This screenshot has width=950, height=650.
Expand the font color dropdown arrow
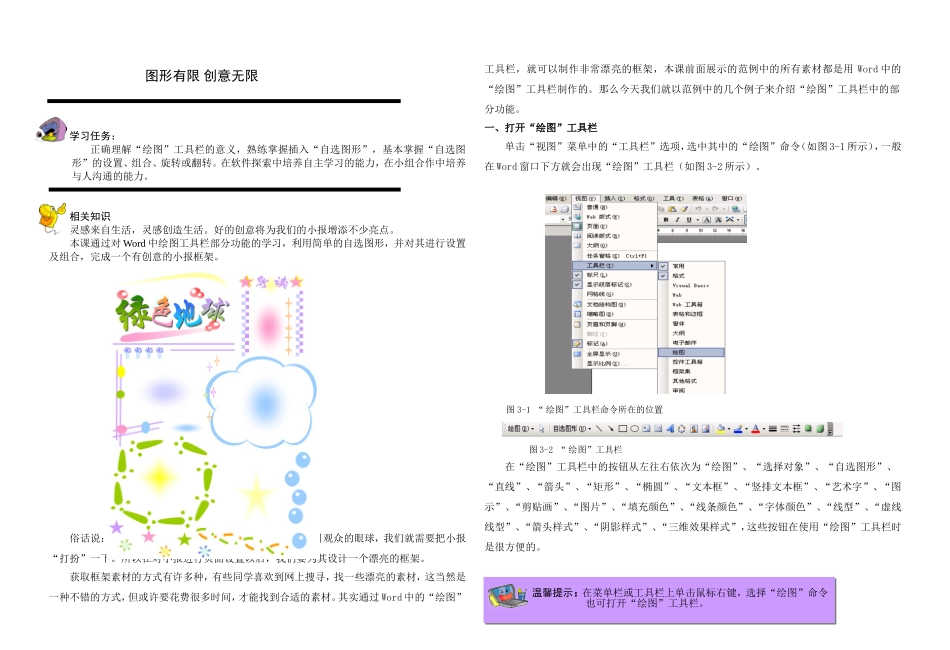click(764, 429)
